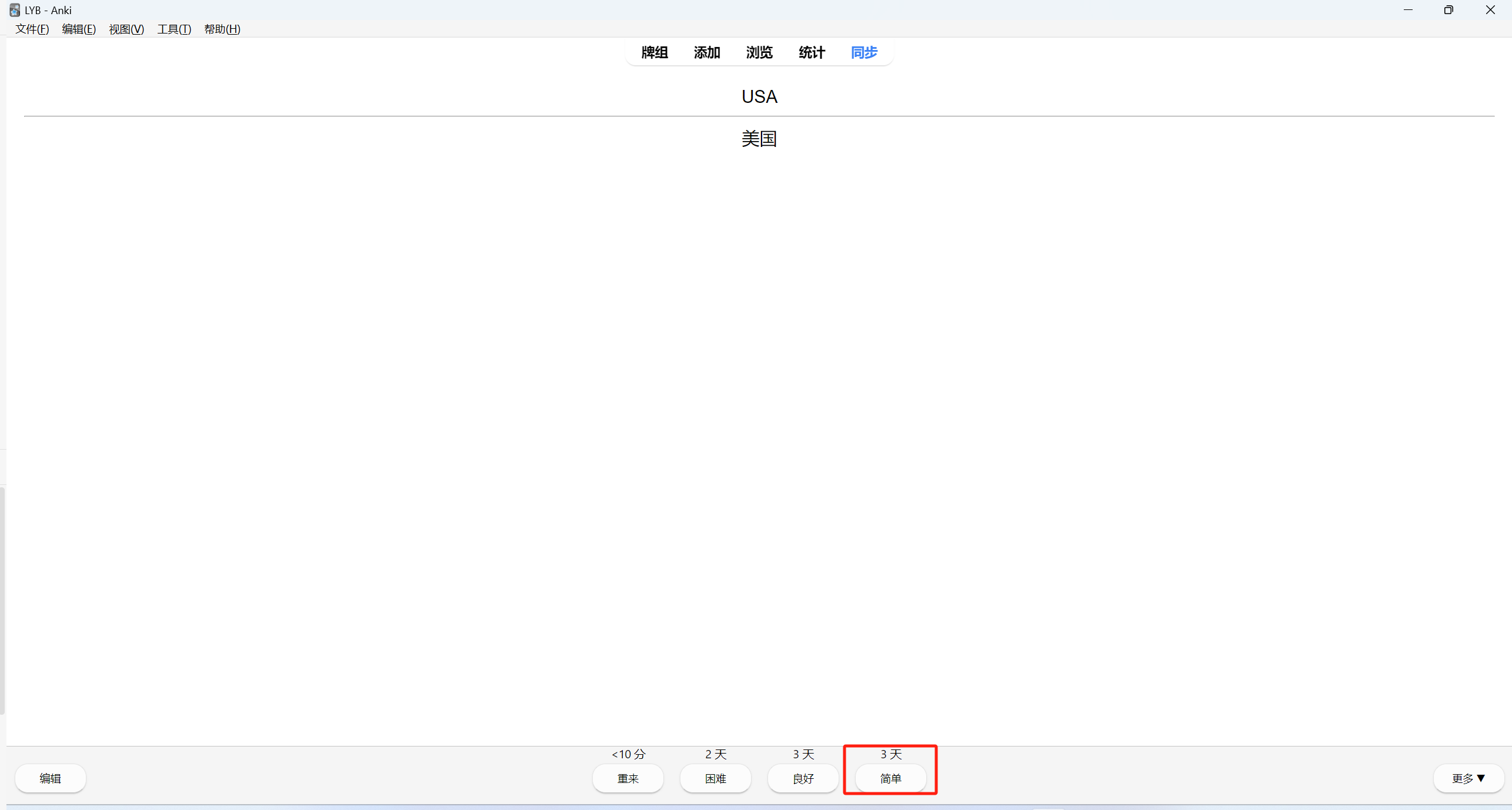Show the 统计 statistics
This screenshot has height=810, width=1512.
point(812,52)
